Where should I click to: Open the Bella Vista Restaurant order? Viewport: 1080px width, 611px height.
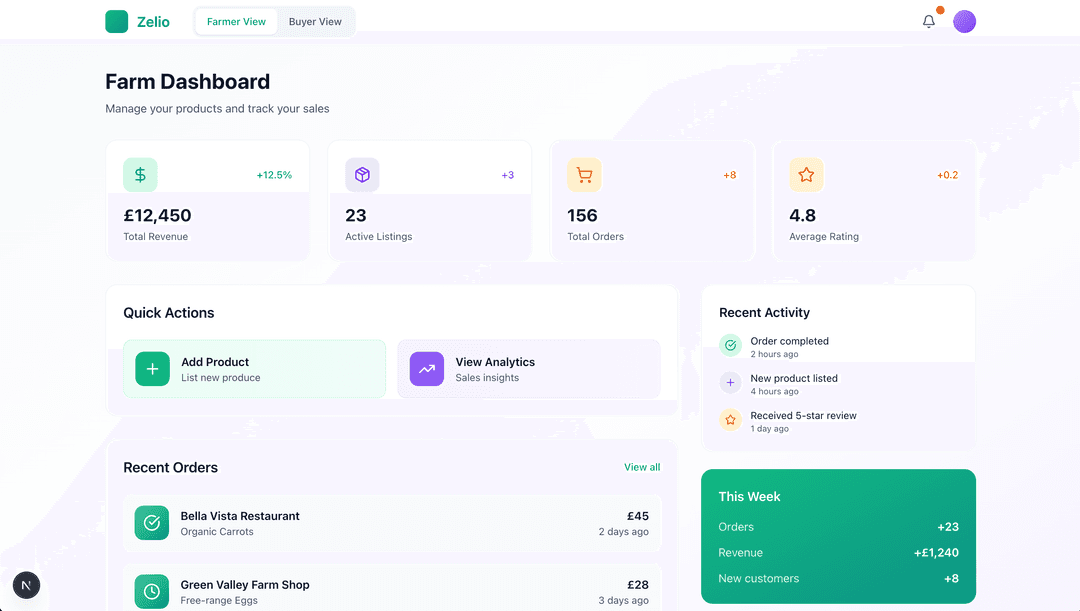tap(392, 523)
